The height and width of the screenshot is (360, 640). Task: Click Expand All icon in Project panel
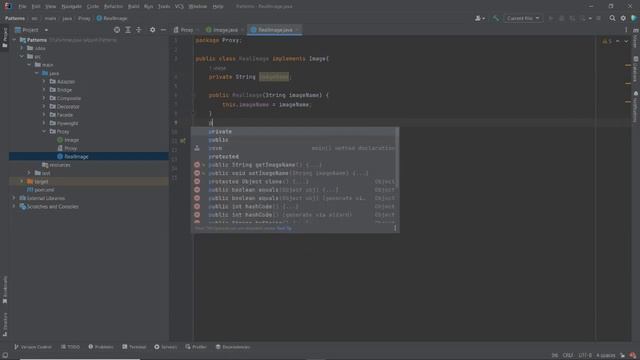(x=128, y=30)
